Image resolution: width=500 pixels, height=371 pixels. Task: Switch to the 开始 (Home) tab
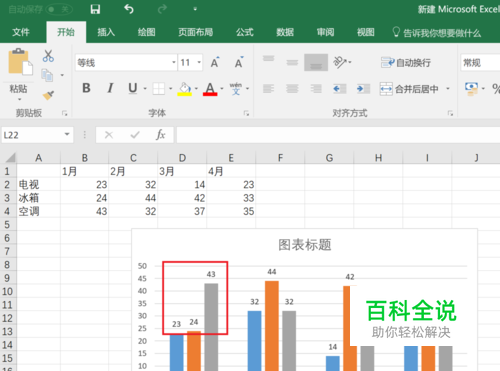pyautogui.click(x=66, y=32)
